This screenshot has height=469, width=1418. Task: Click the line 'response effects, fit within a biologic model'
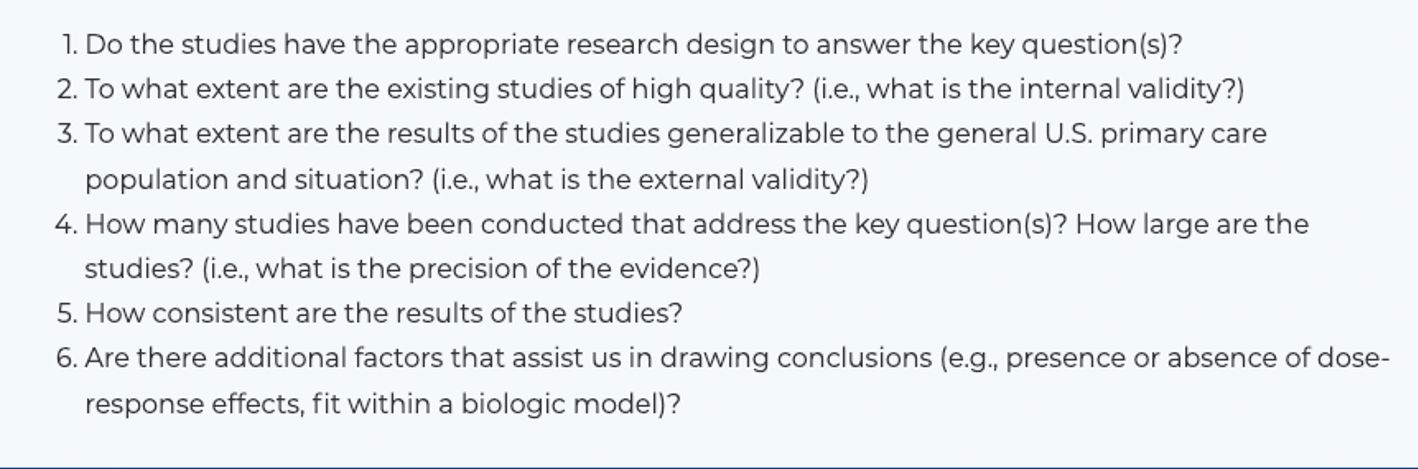pyautogui.click(x=383, y=404)
